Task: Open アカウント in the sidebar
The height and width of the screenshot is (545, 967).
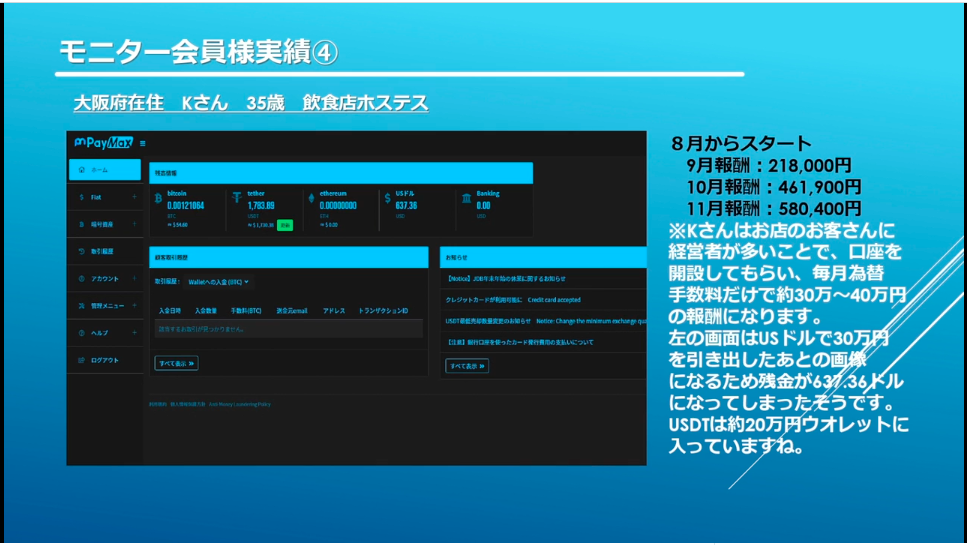Action: [x=105, y=279]
